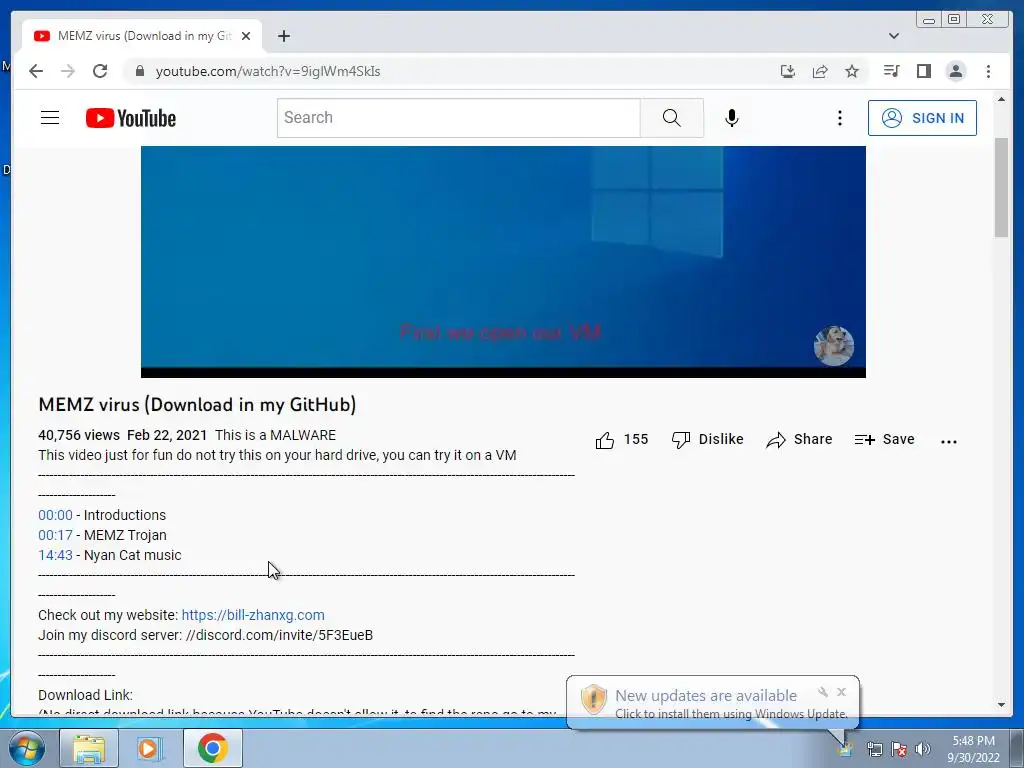Open the YouTube hamburger guide menu

coord(50,118)
